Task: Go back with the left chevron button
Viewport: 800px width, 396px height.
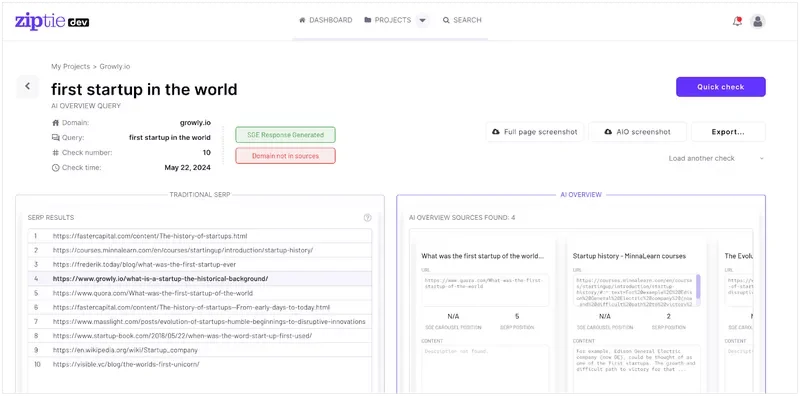Action: (28, 86)
